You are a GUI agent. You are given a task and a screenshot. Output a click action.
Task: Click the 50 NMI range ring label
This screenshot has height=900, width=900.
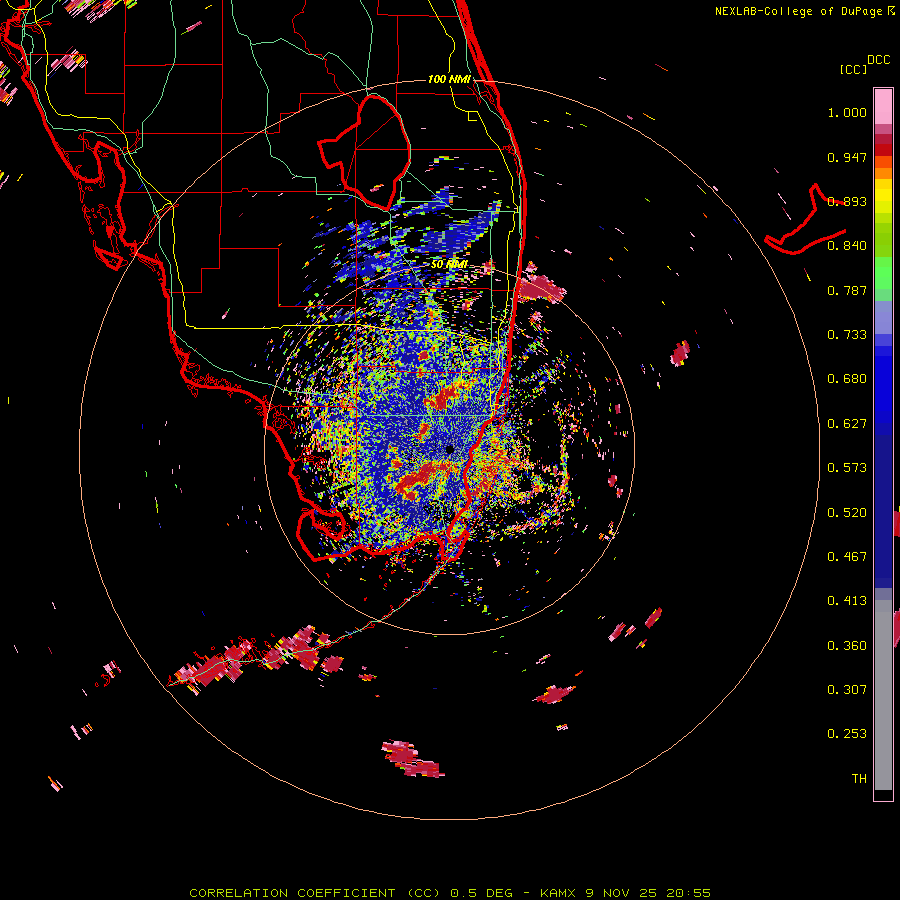[x=449, y=264]
